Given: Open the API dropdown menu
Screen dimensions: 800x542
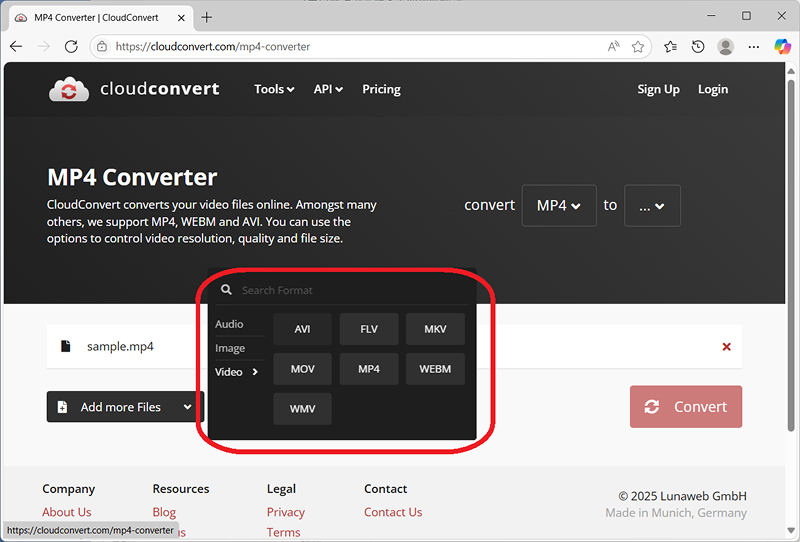Looking at the screenshot, I should [x=328, y=89].
